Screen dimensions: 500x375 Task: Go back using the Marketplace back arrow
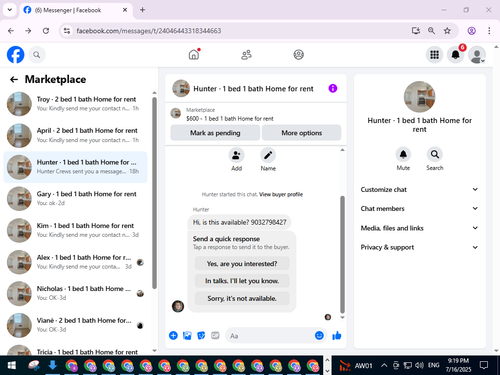pyautogui.click(x=14, y=79)
